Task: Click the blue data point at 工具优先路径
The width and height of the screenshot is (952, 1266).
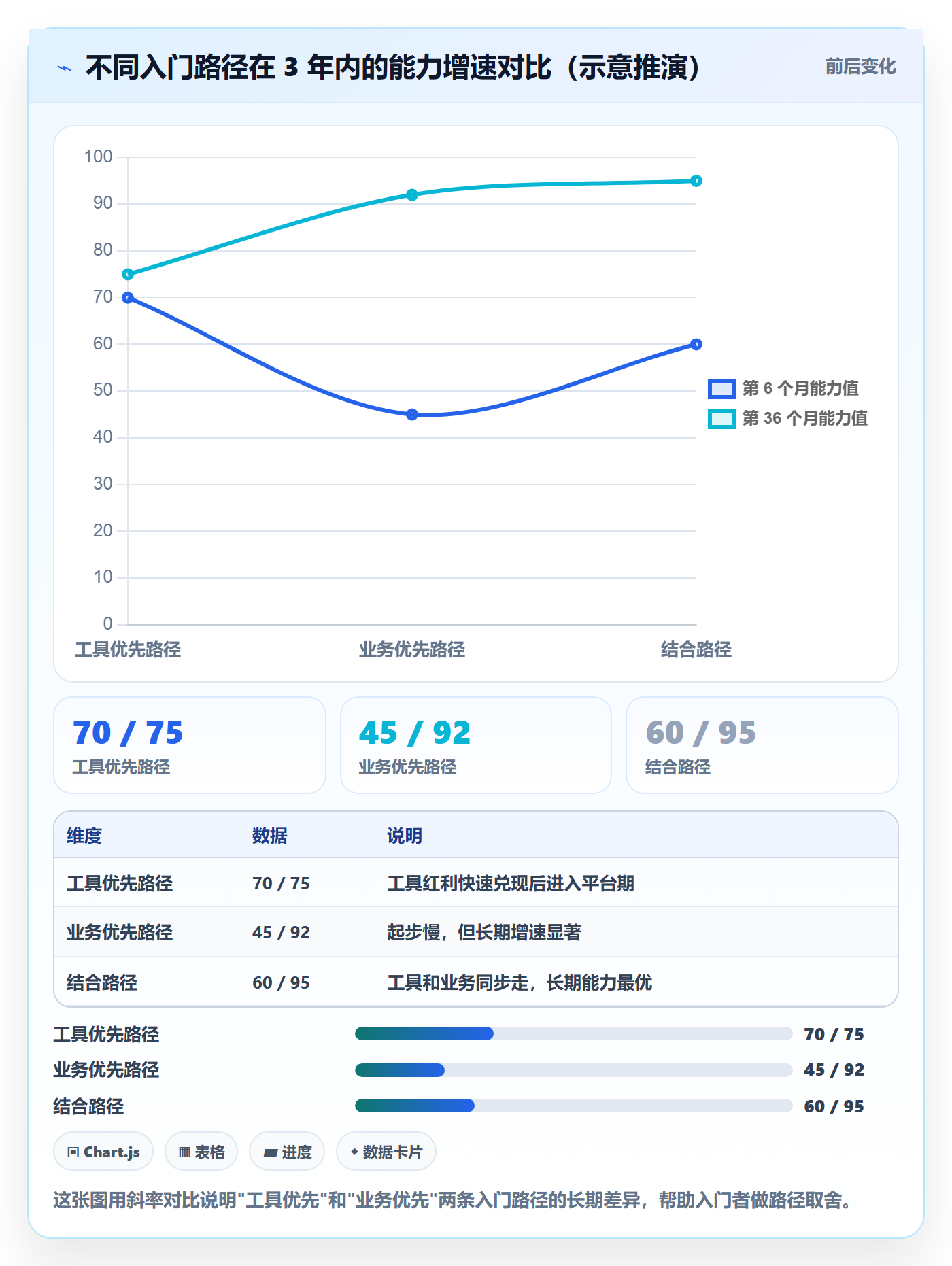Action: click(128, 297)
